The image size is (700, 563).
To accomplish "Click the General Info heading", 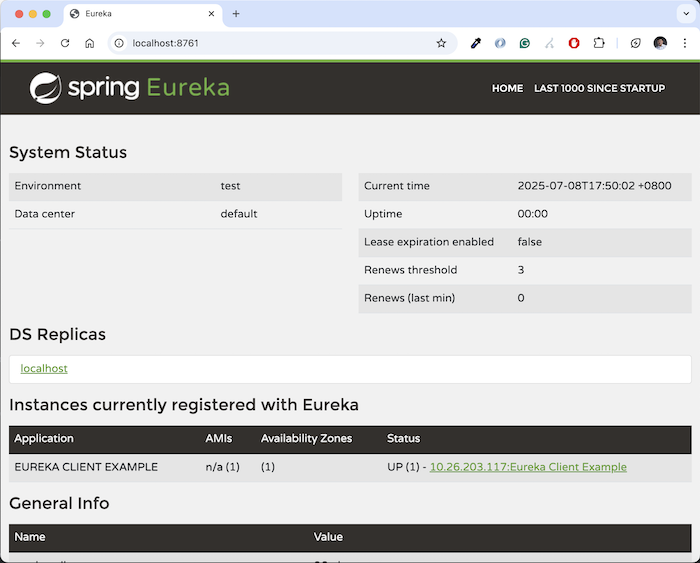I will tap(59, 503).
